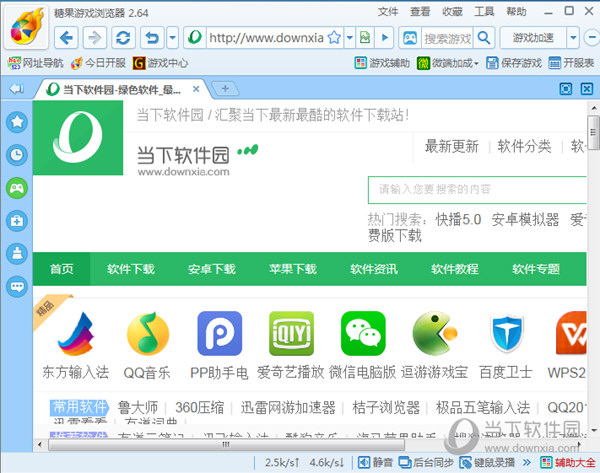Click the 百度卫士 shield icon
The width and height of the screenshot is (600, 473).
tap(507, 333)
